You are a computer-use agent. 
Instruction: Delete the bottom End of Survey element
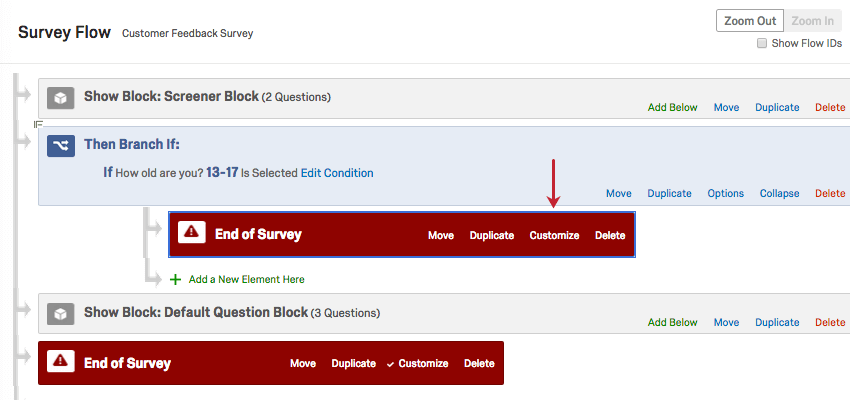(x=479, y=364)
